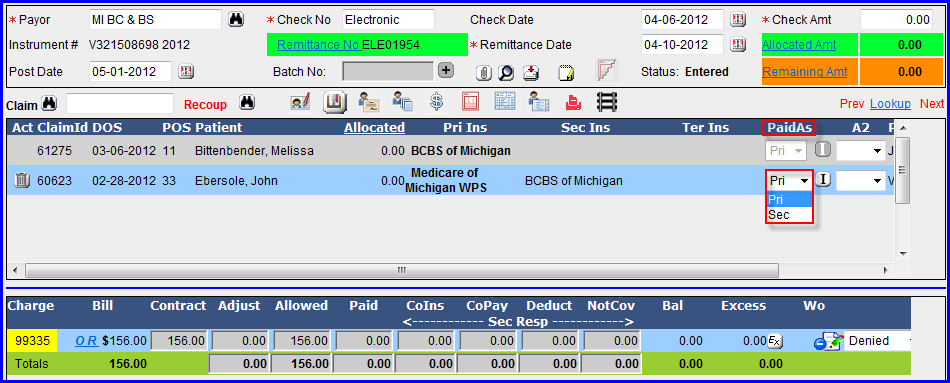
Task: Open A2 dropdown on Bittenbender row
Action: click(x=860, y=151)
